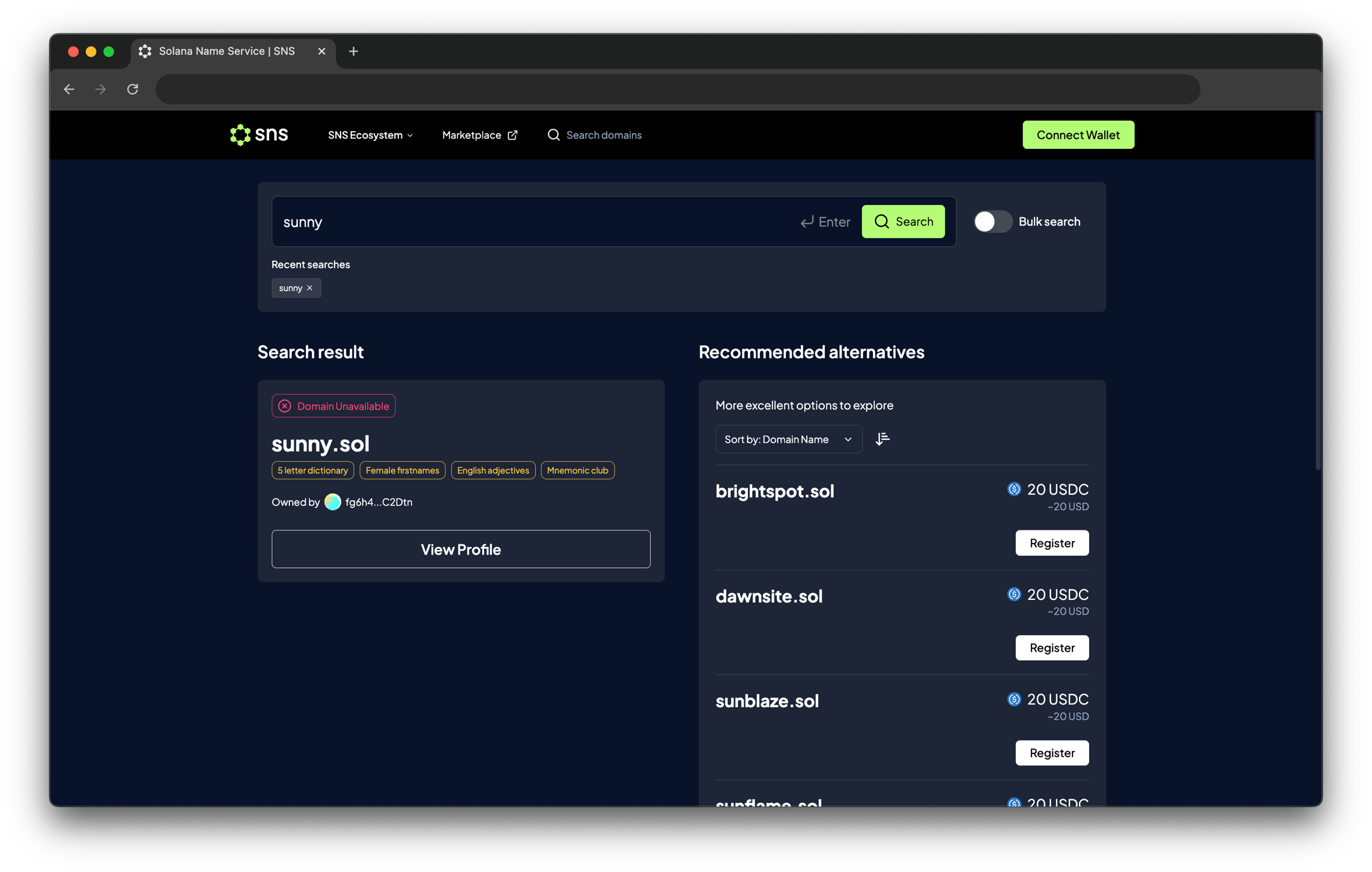
Task: Open a new browser tab
Action: tap(353, 51)
